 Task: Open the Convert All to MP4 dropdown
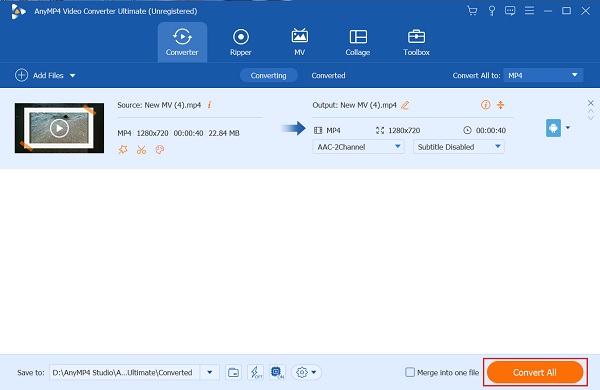[543, 75]
